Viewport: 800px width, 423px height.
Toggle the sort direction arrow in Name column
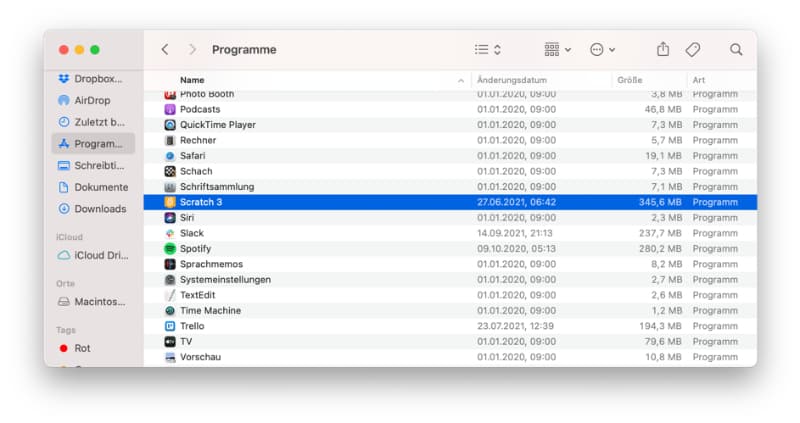click(x=461, y=81)
